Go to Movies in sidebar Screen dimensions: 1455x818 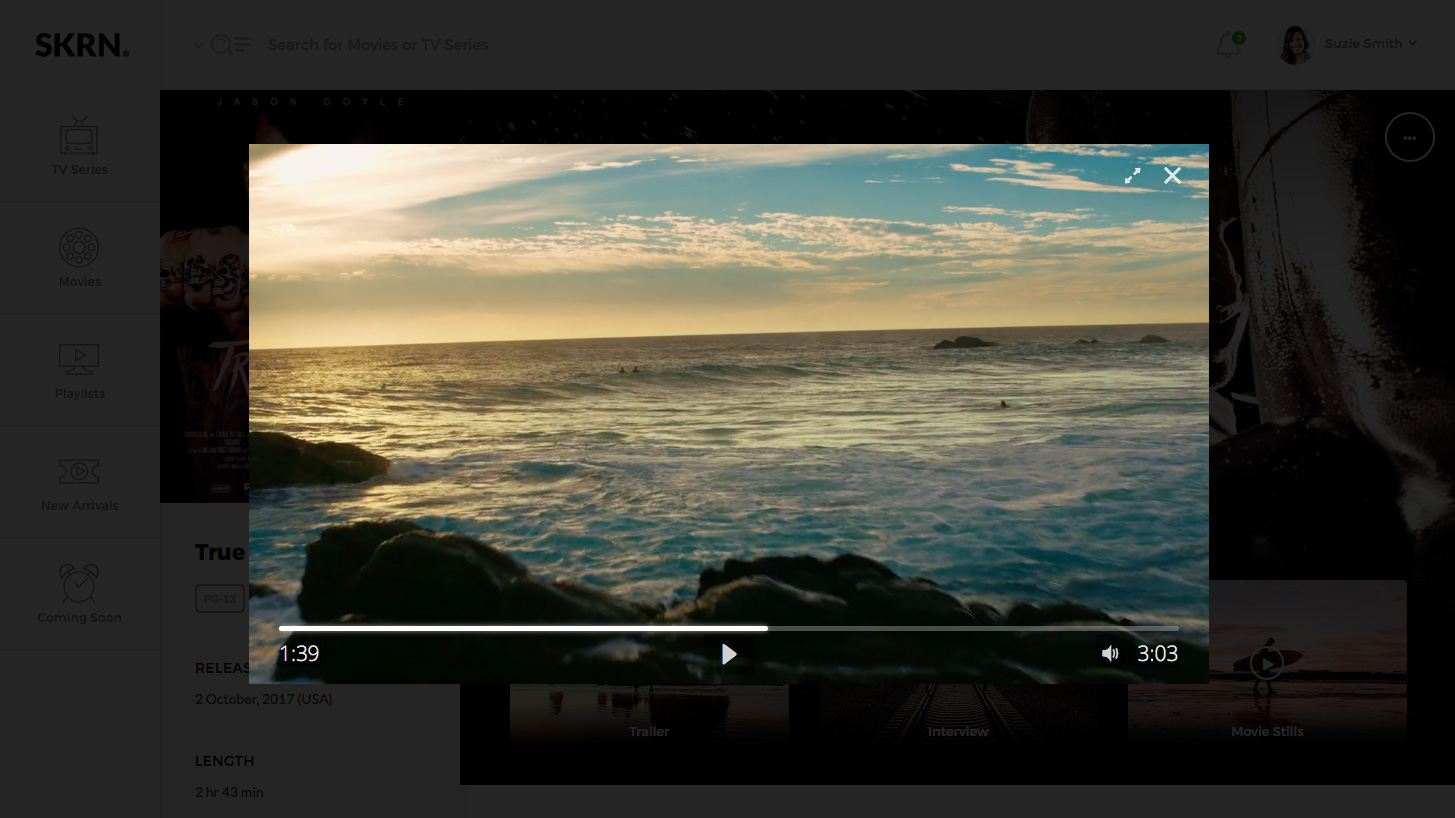click(x=79, y=258)
